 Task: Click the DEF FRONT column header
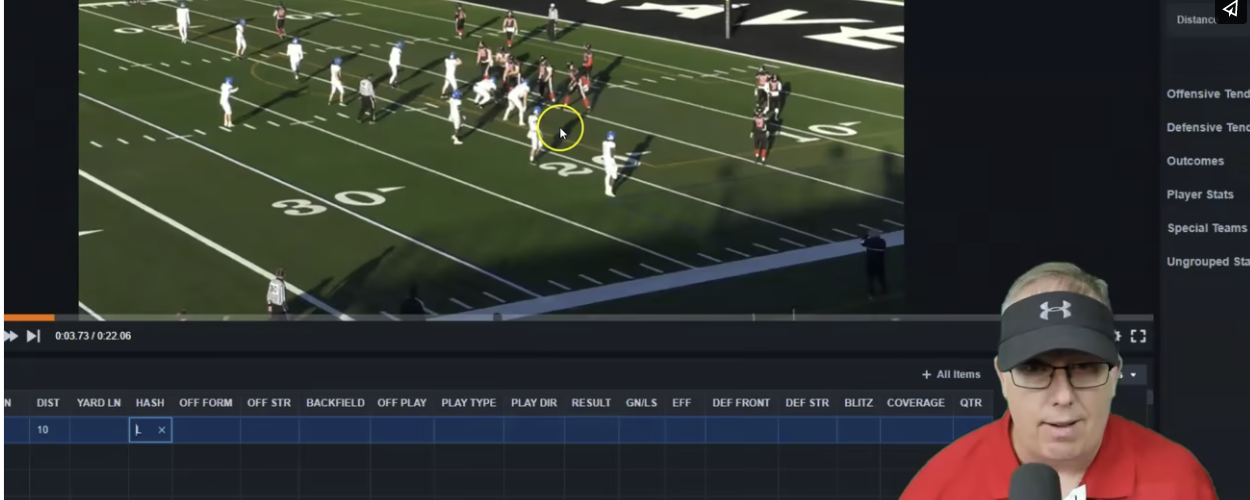(741, 403)
